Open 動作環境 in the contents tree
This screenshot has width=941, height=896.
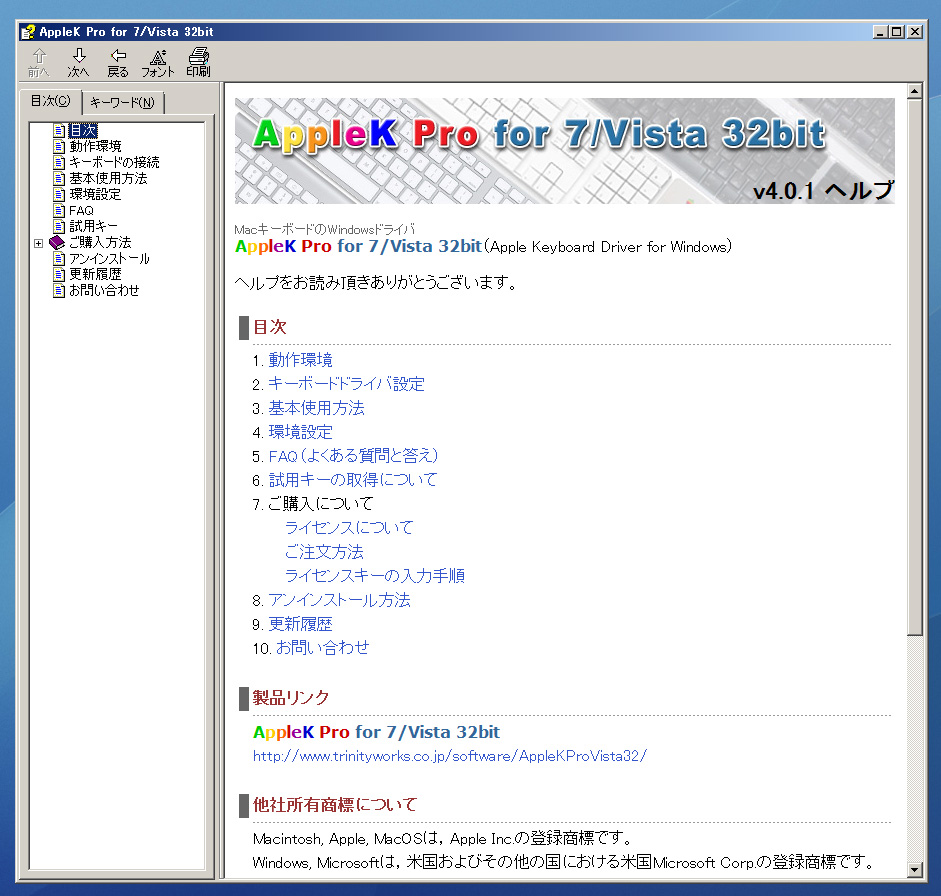point(95,146)
